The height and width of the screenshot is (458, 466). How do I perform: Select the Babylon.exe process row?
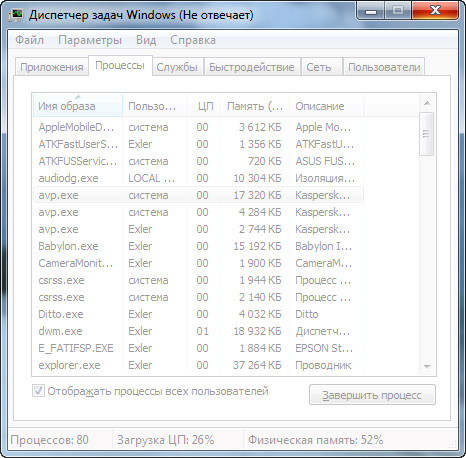[198, 246]
